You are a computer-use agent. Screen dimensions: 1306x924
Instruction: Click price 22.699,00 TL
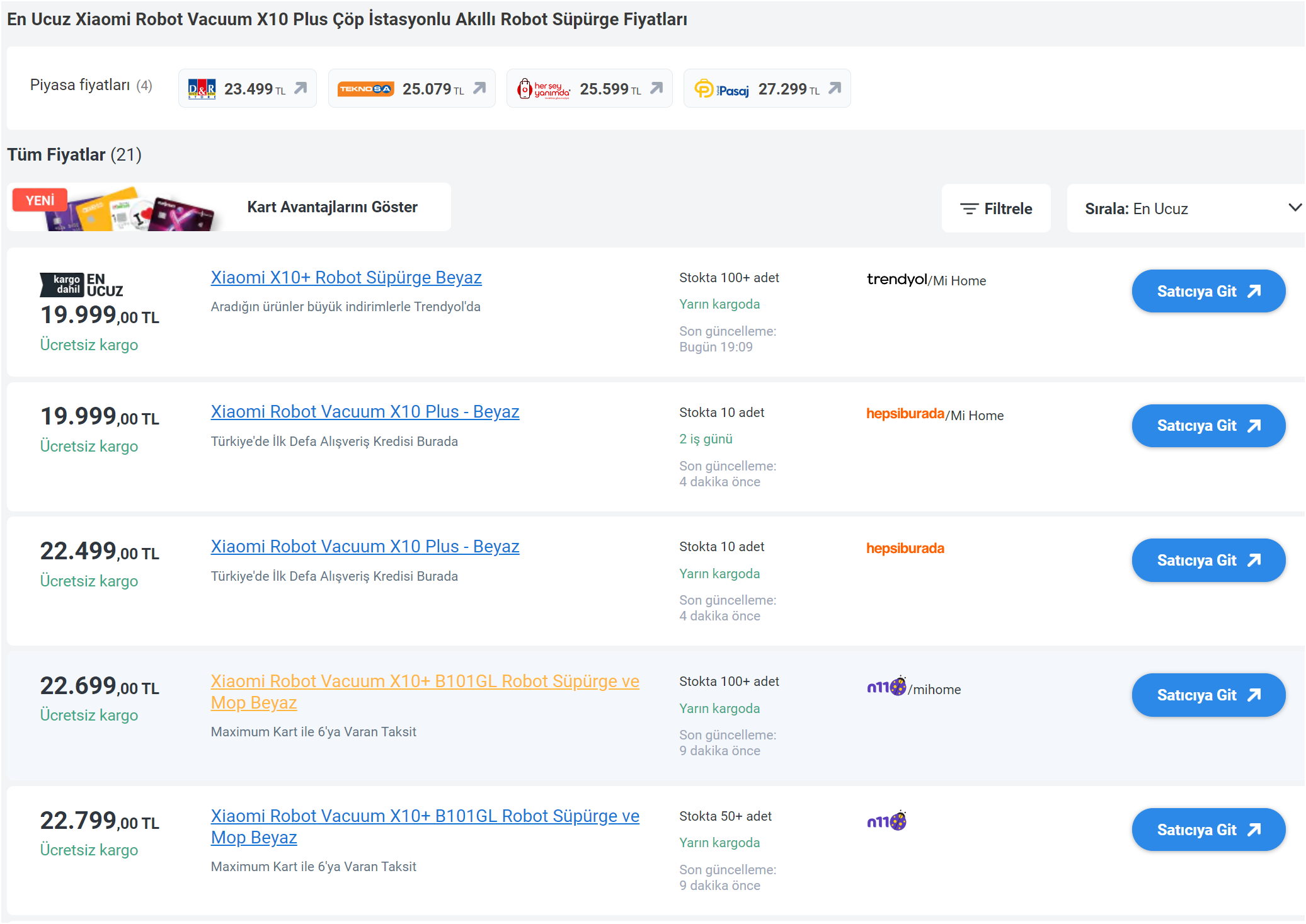coord(100,686)
